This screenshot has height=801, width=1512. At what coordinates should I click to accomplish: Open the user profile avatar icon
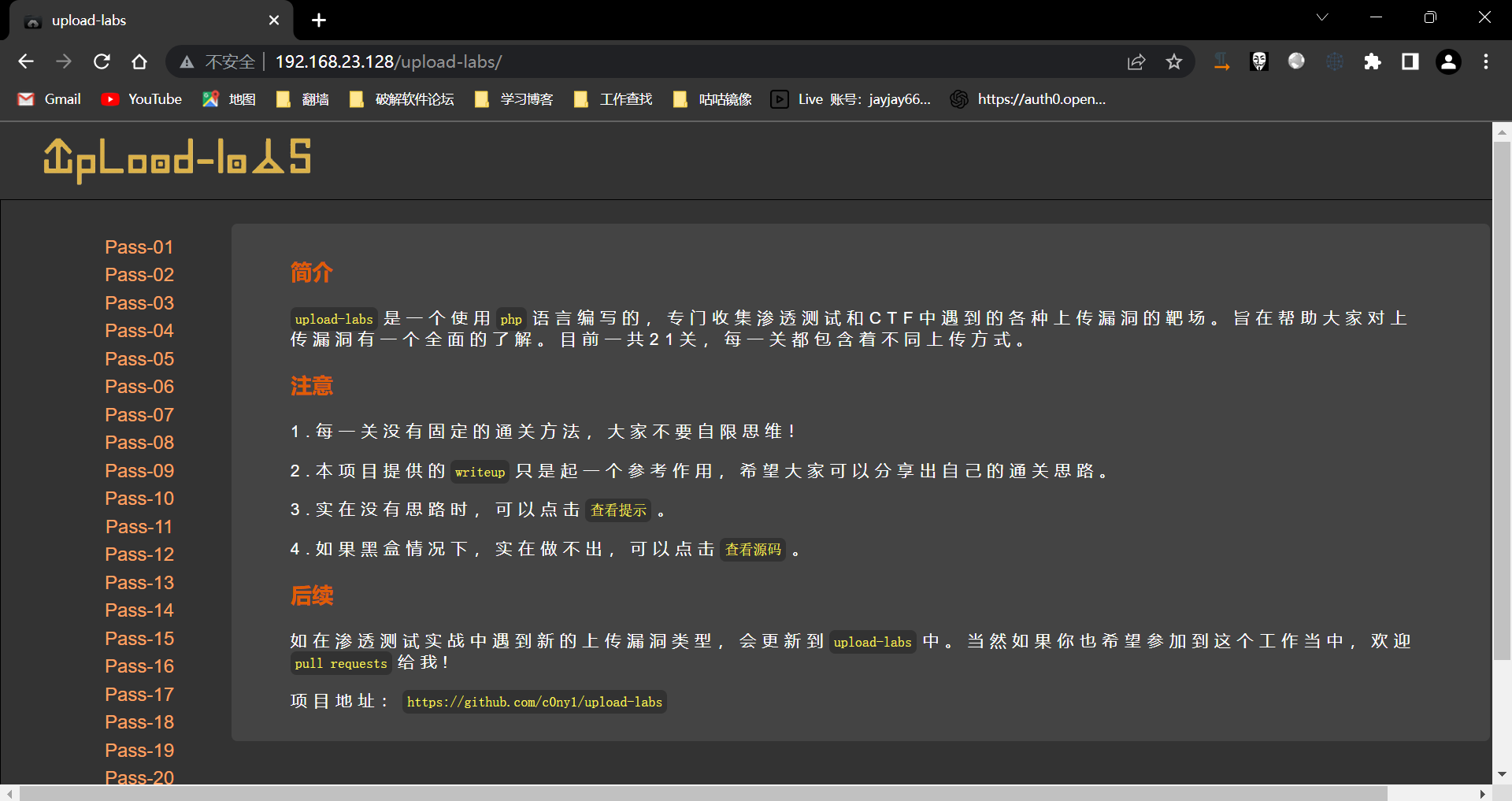click(x=1448, y=61)
